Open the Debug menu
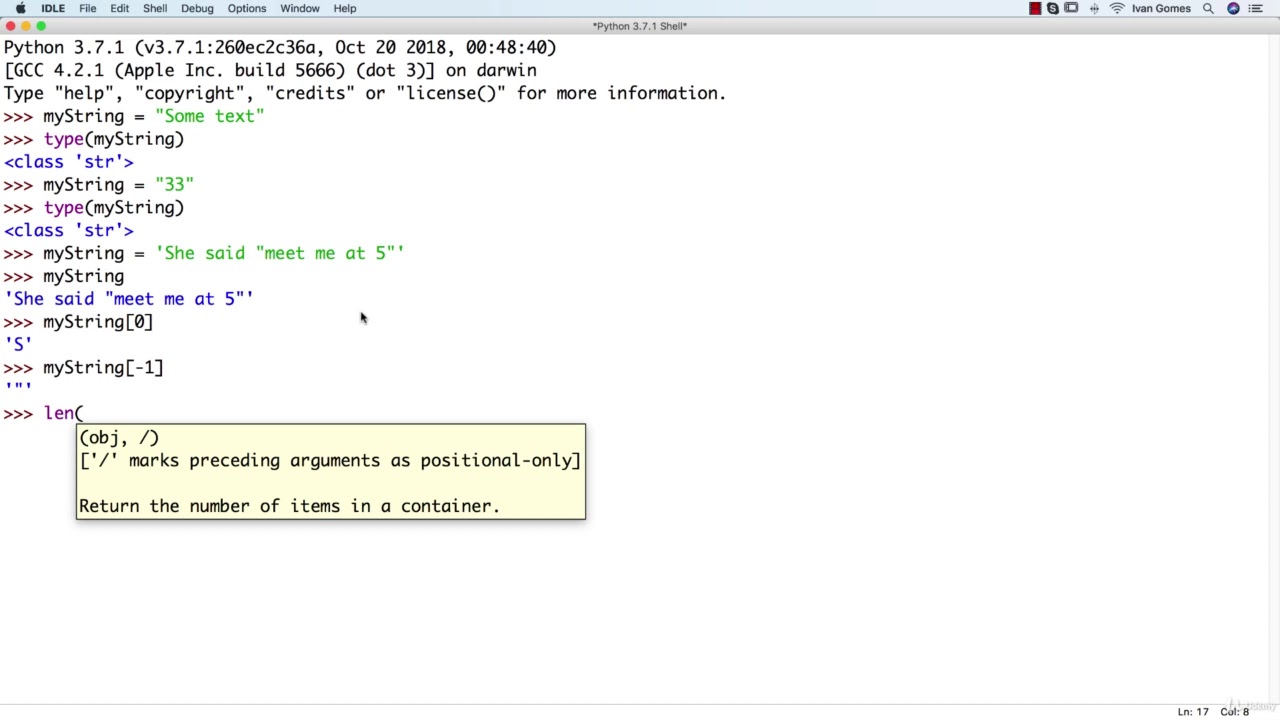This screenshot has height=720, width=1280. click(x=197, y=8)
